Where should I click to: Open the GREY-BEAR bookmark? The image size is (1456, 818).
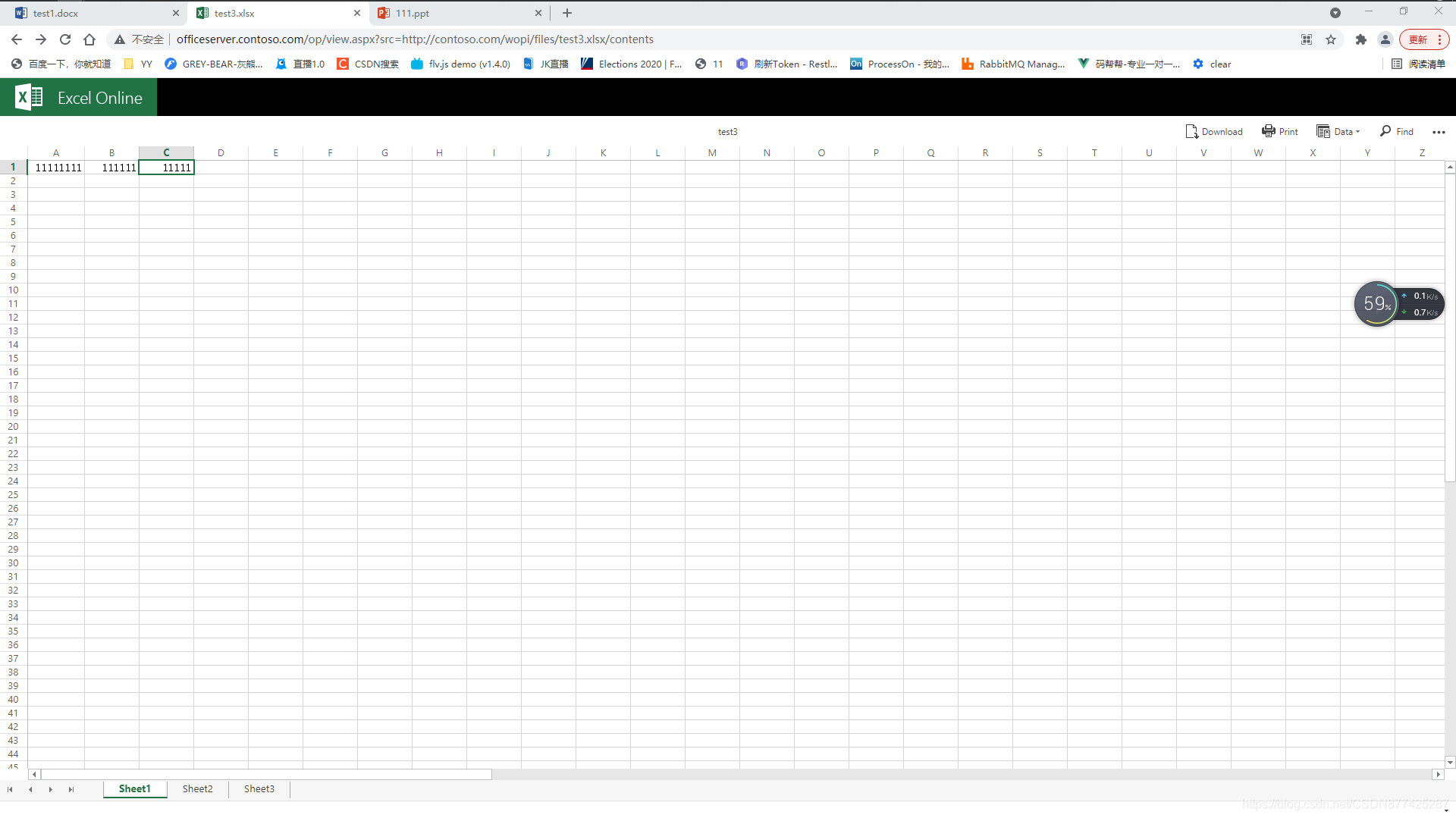click(214, 64)
